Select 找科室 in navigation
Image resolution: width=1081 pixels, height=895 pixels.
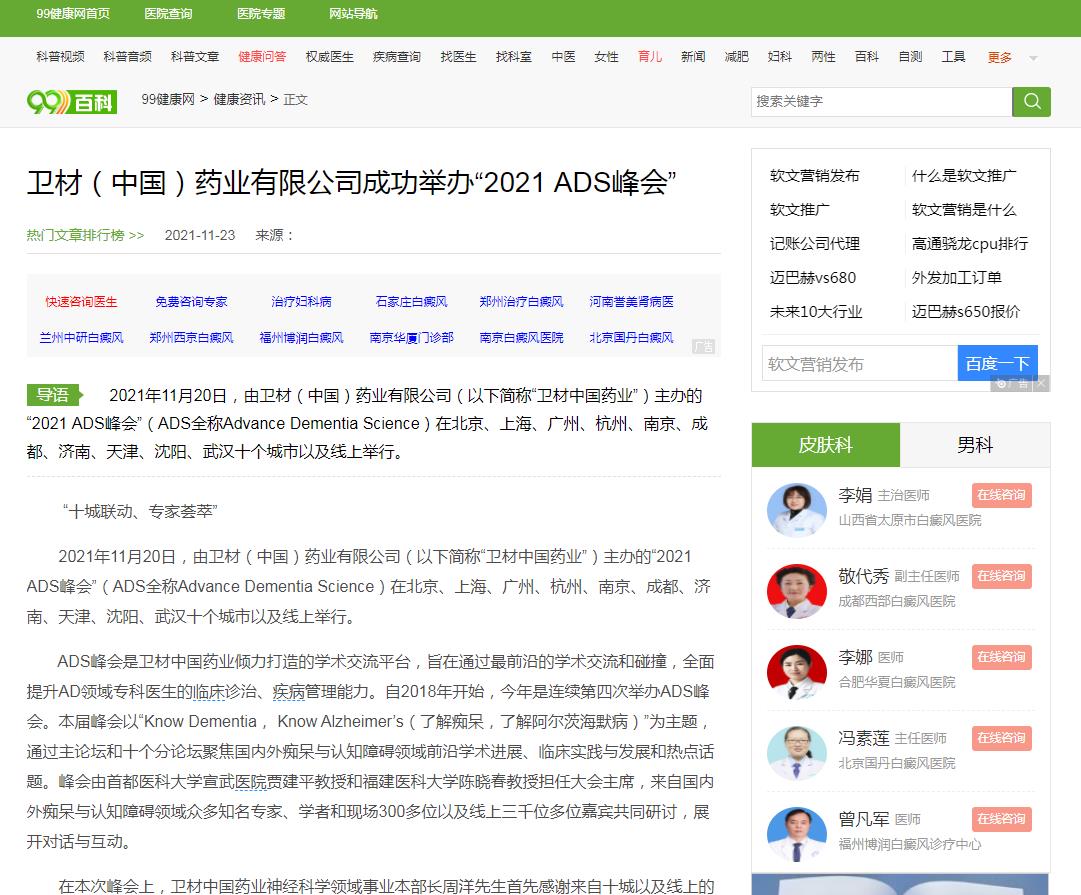point(514,57)
